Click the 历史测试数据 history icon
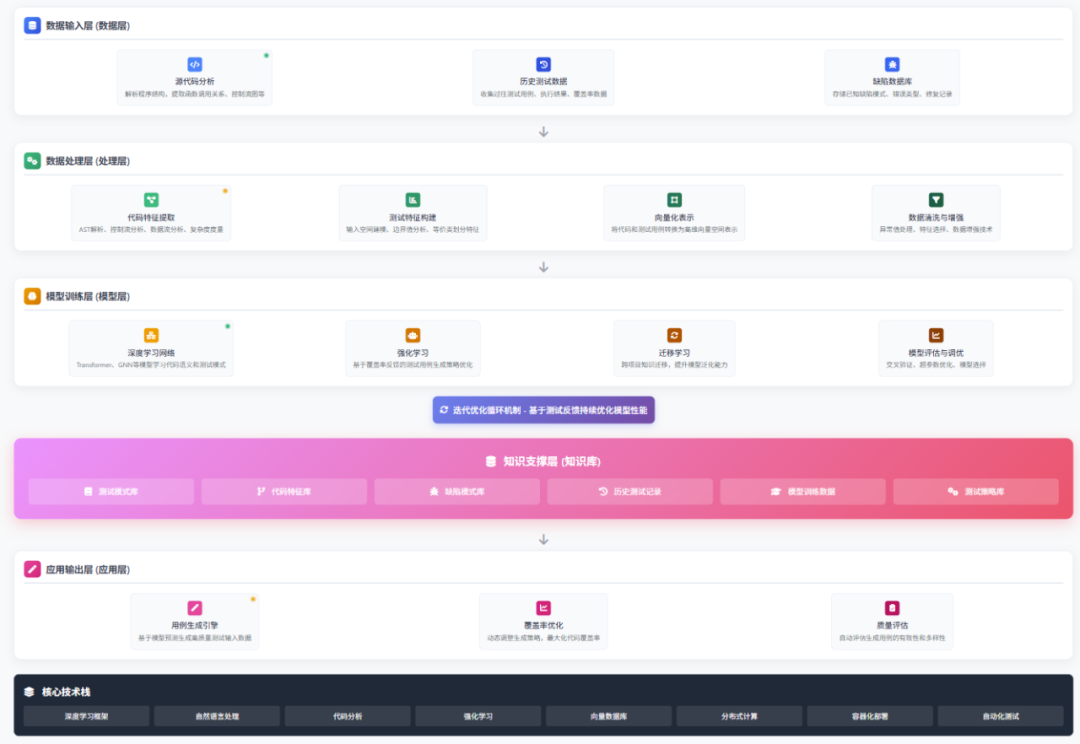 click(x=543, y=64)
